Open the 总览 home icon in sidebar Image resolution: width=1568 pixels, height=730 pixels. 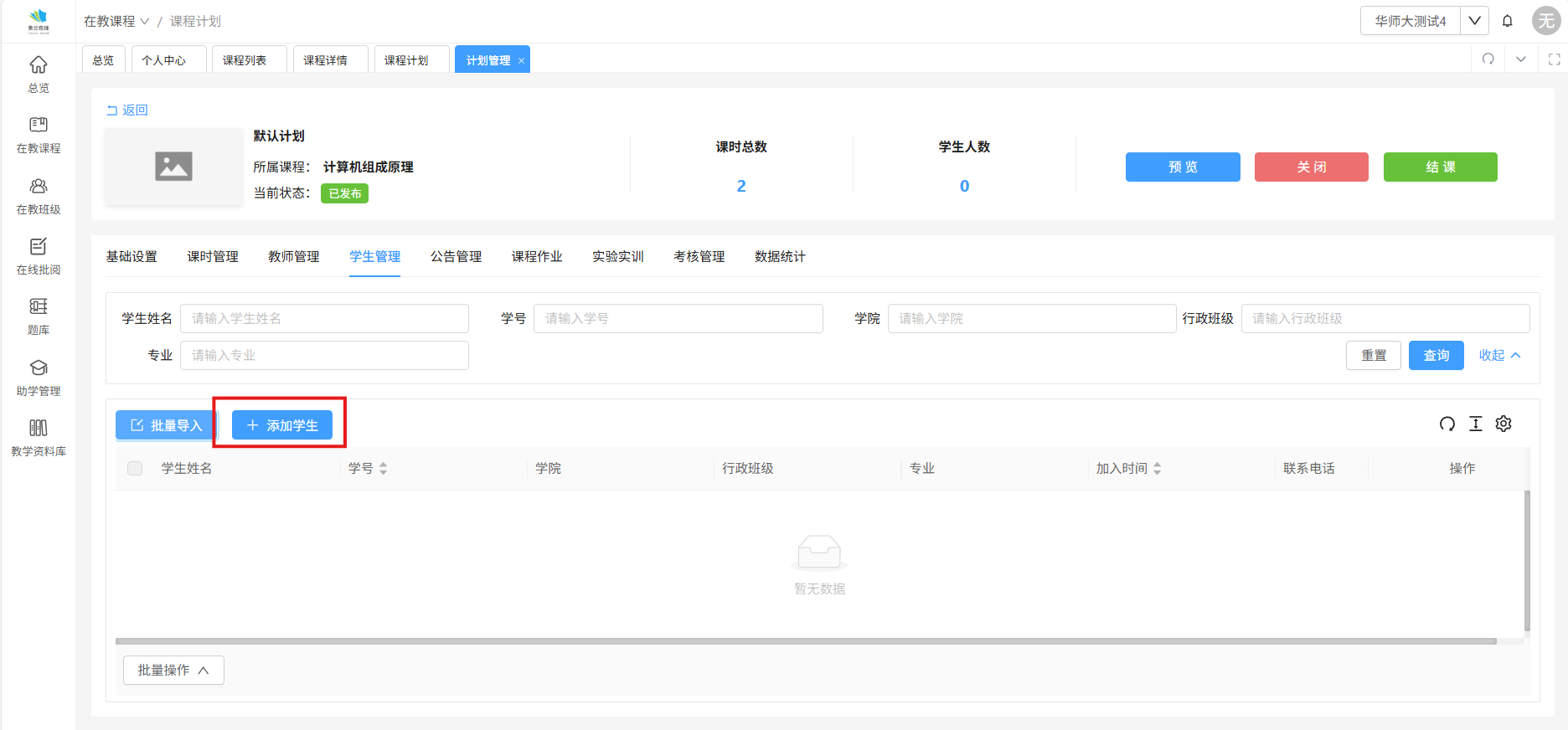click(39, 65)
